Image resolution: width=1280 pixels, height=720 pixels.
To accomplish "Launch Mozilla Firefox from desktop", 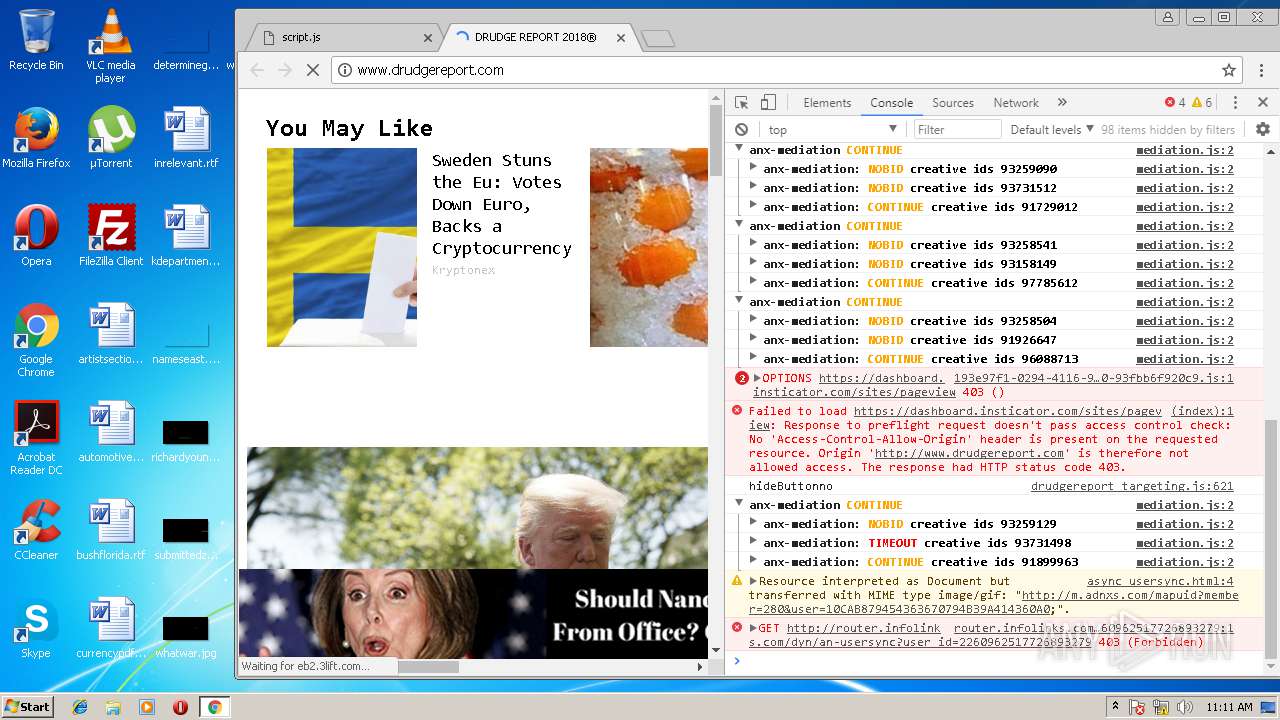I will [x=36, y=137].
